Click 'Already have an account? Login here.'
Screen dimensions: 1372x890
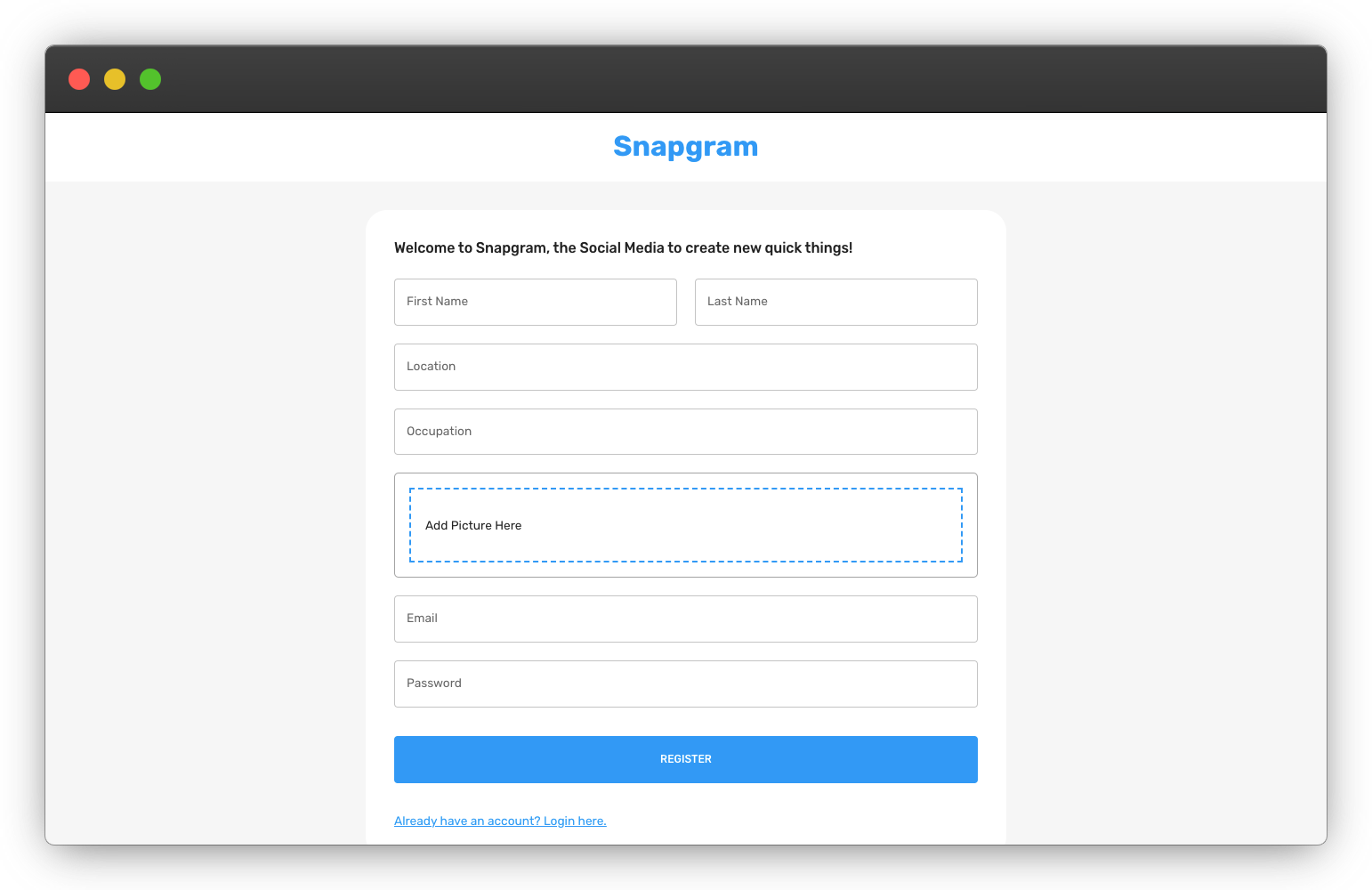[x=499, y=820]
